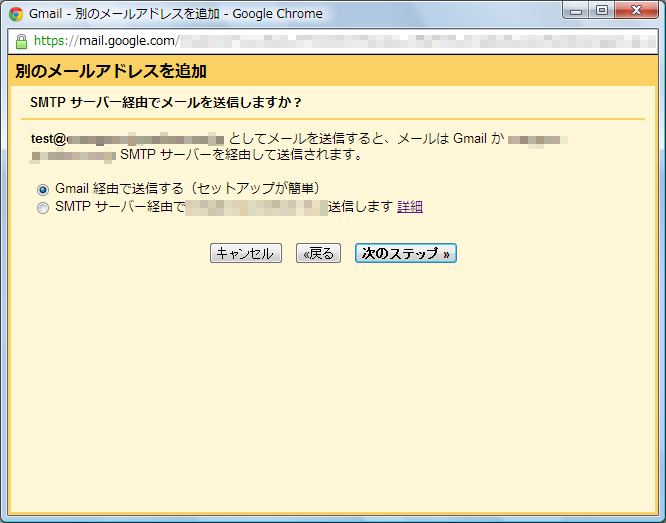Click the bold 'test@' email address text

48,139
